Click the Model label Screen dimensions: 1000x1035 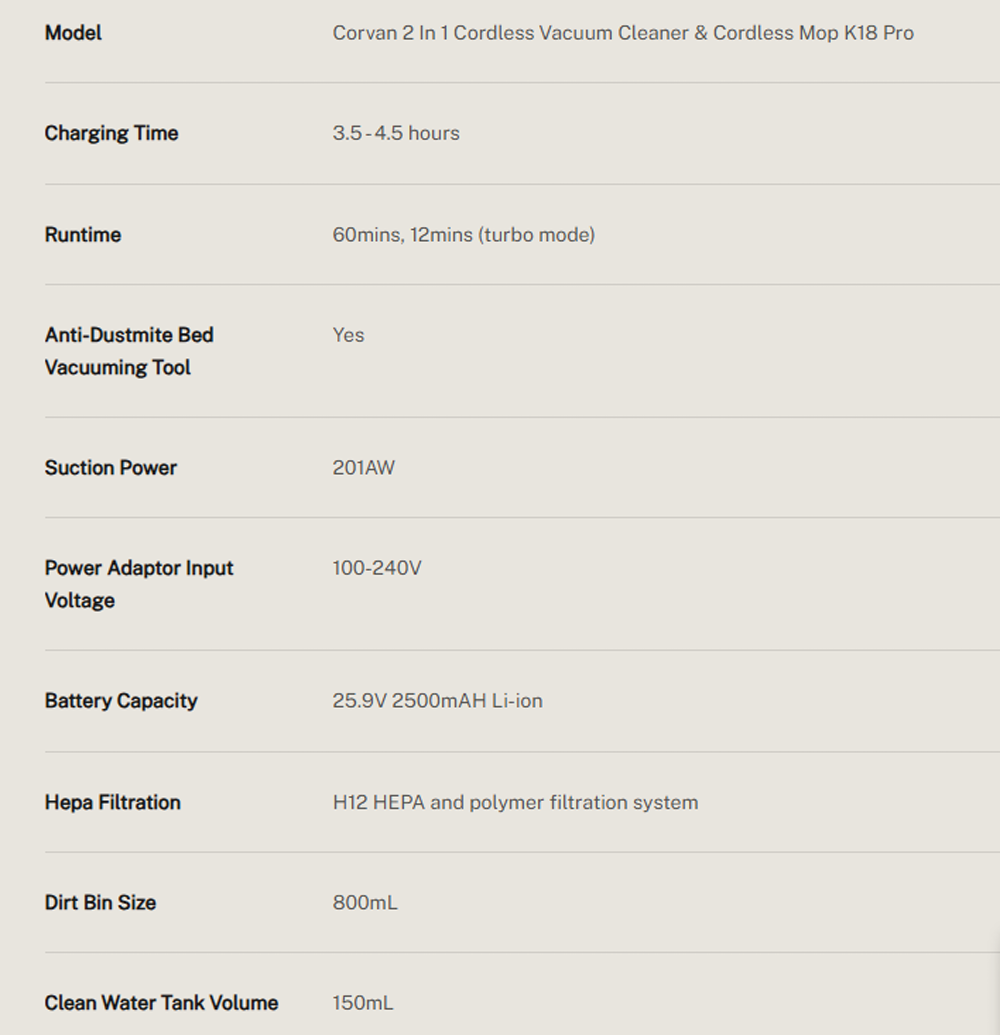[73, 33]
